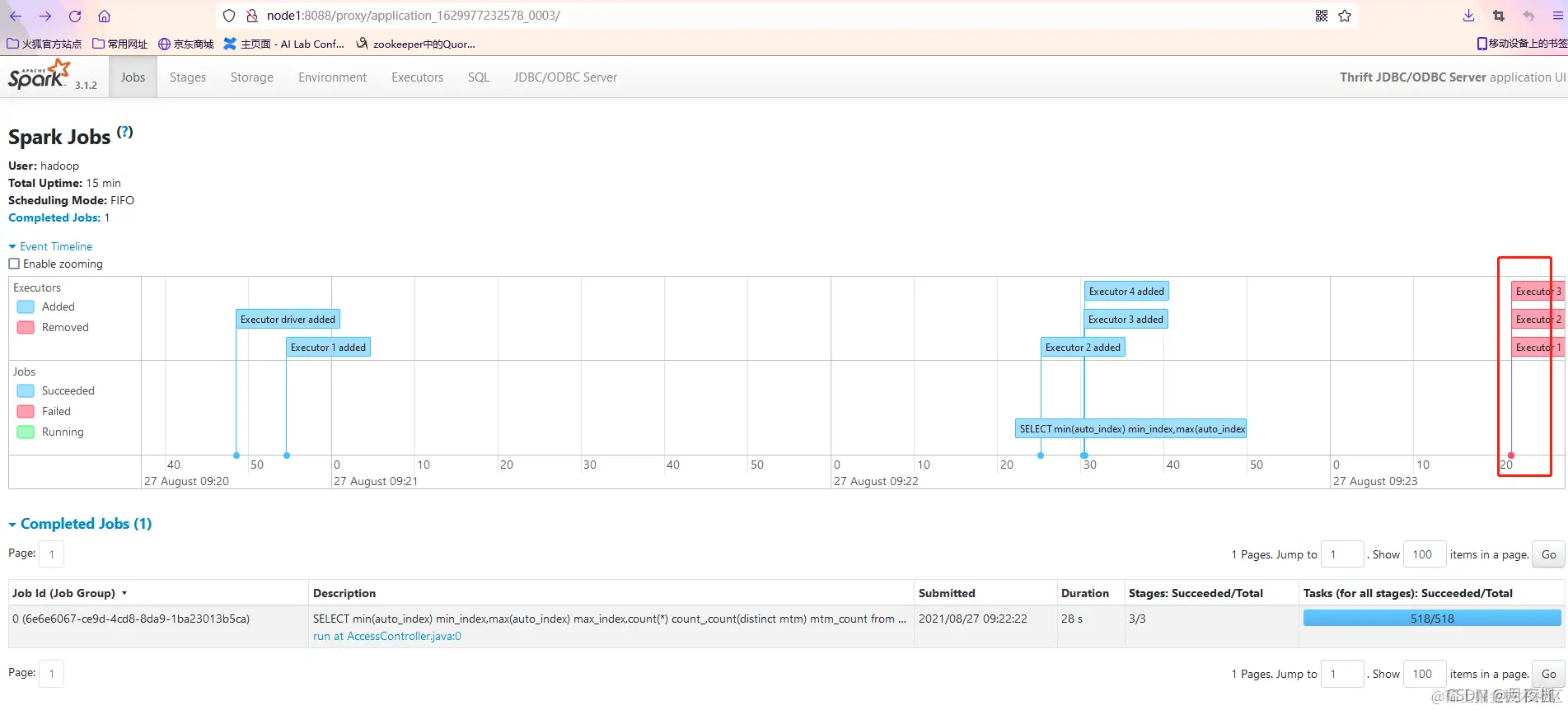Open the JDBC/ODBC Server tab

[565, 77]
